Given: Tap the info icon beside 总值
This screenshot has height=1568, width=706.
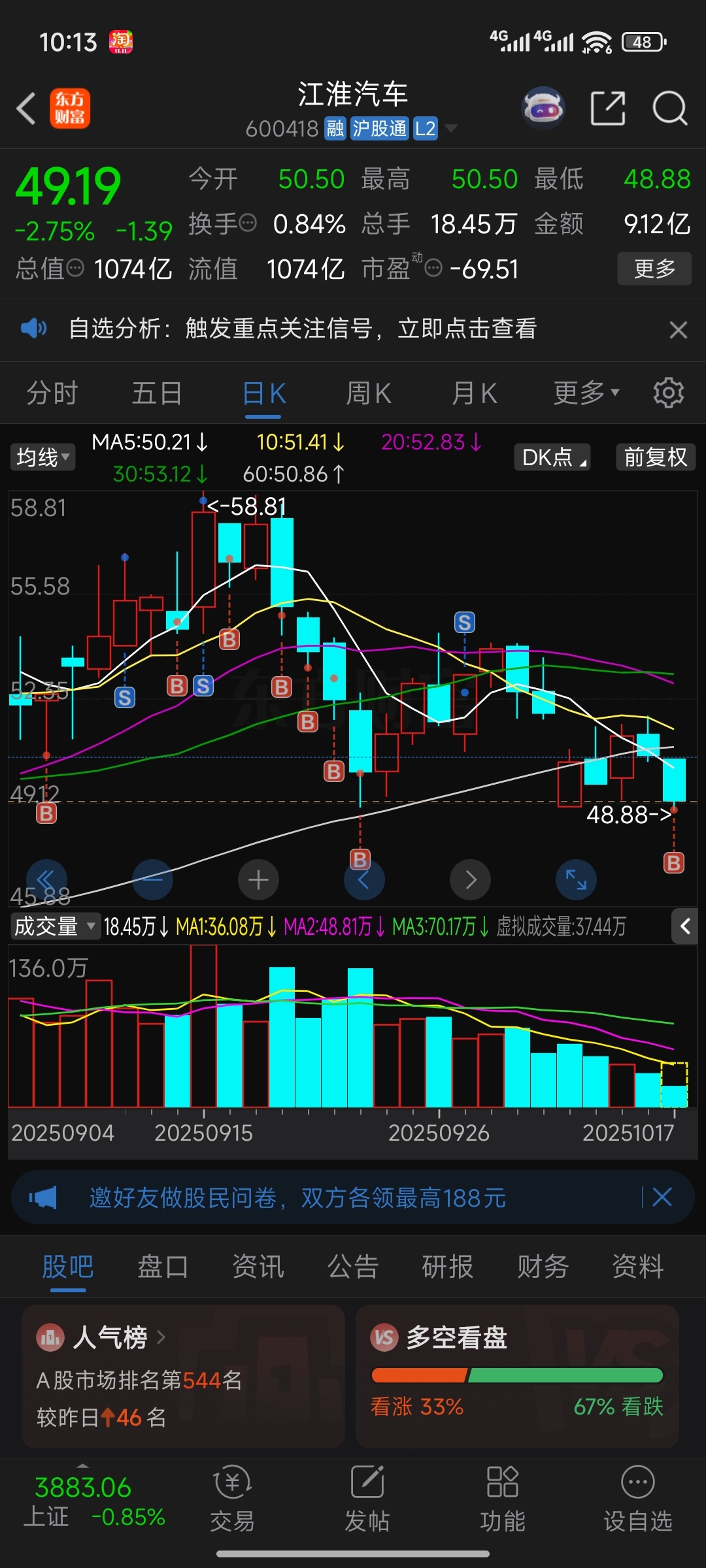Looking at the screenshot, I should coord(76,268).
